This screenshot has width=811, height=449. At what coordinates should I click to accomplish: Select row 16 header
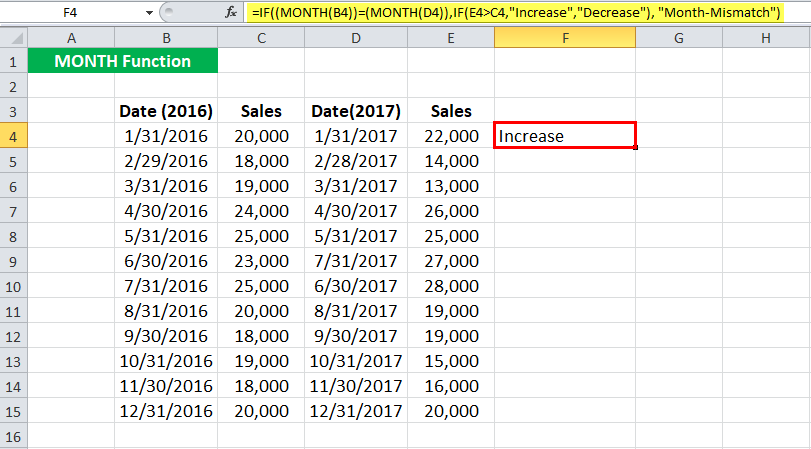pos(13,436)
